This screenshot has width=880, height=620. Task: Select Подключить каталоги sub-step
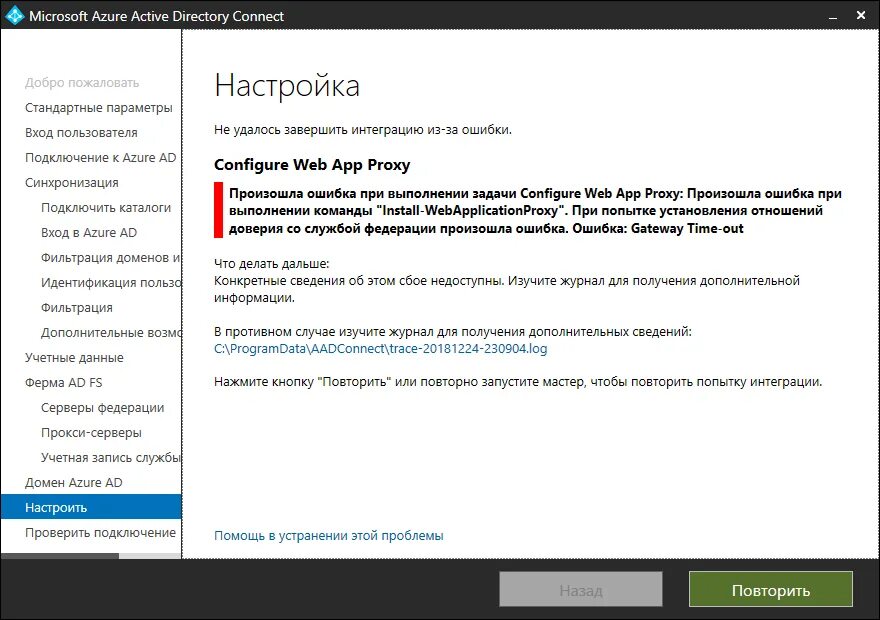click(106, 208)
